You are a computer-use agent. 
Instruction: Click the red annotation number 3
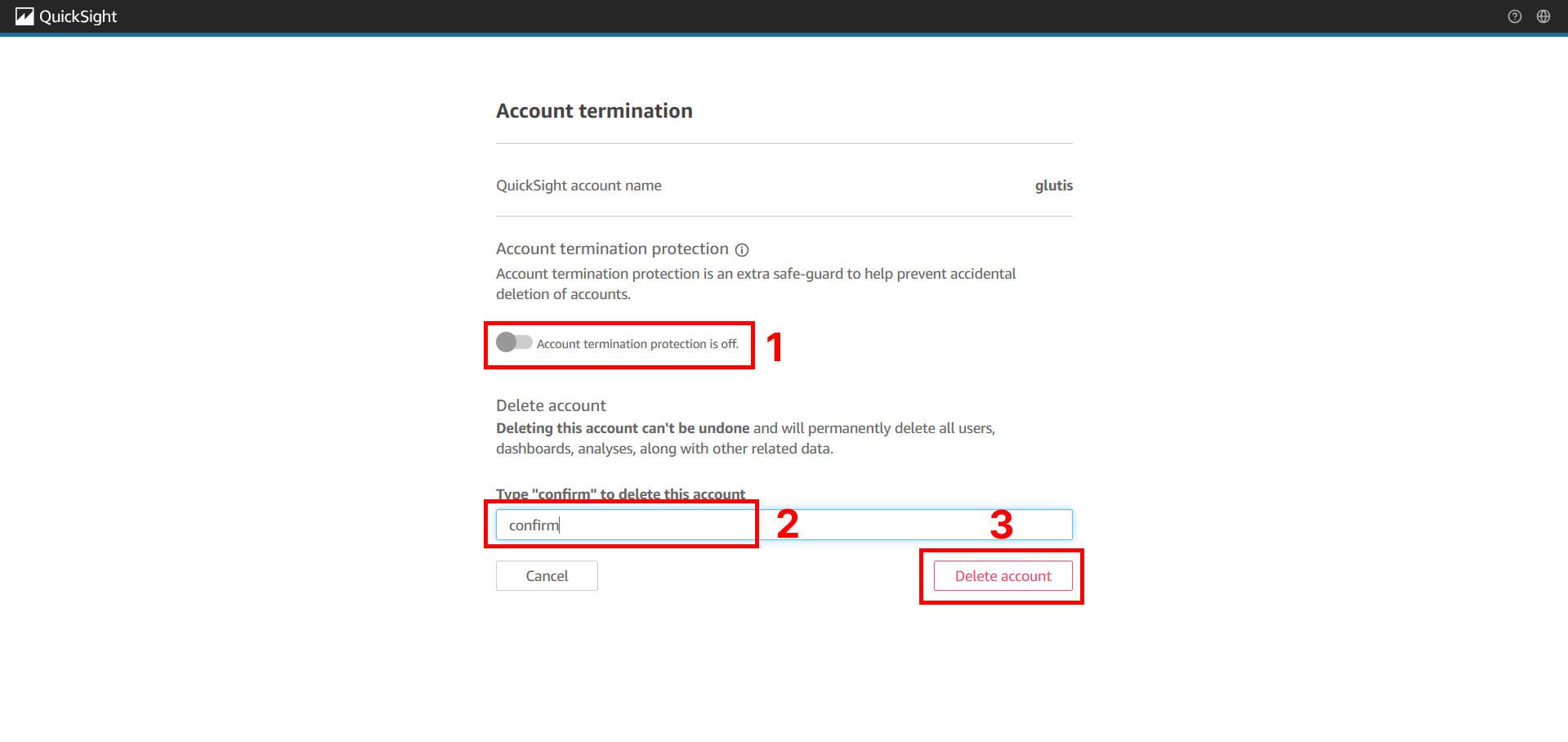point(1001,525)
